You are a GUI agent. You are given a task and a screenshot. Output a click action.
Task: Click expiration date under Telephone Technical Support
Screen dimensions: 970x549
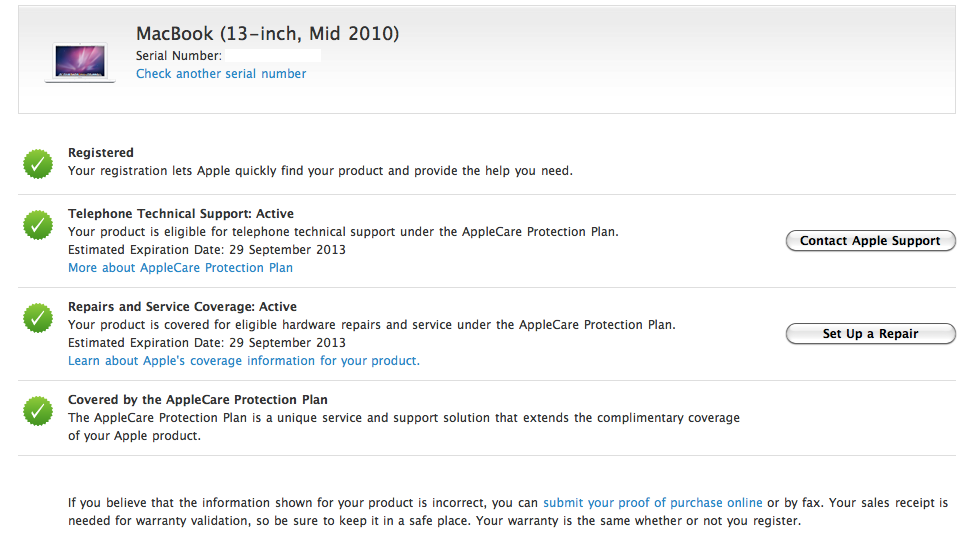pyautogui.click(x=206, y=250)
